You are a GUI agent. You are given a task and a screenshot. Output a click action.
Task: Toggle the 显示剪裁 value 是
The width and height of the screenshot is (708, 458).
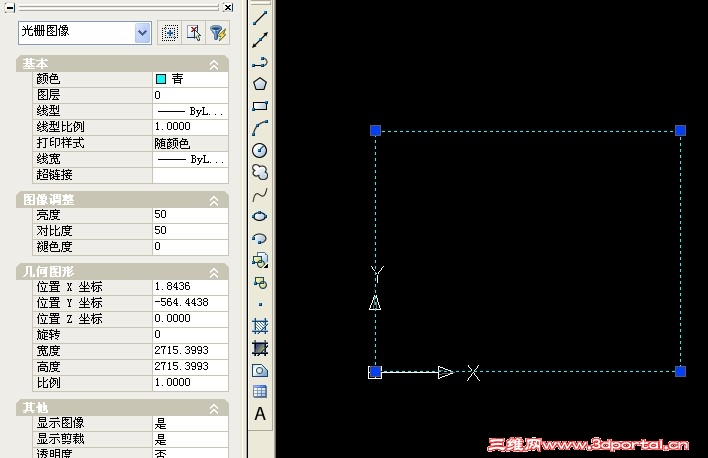point(190,439)
